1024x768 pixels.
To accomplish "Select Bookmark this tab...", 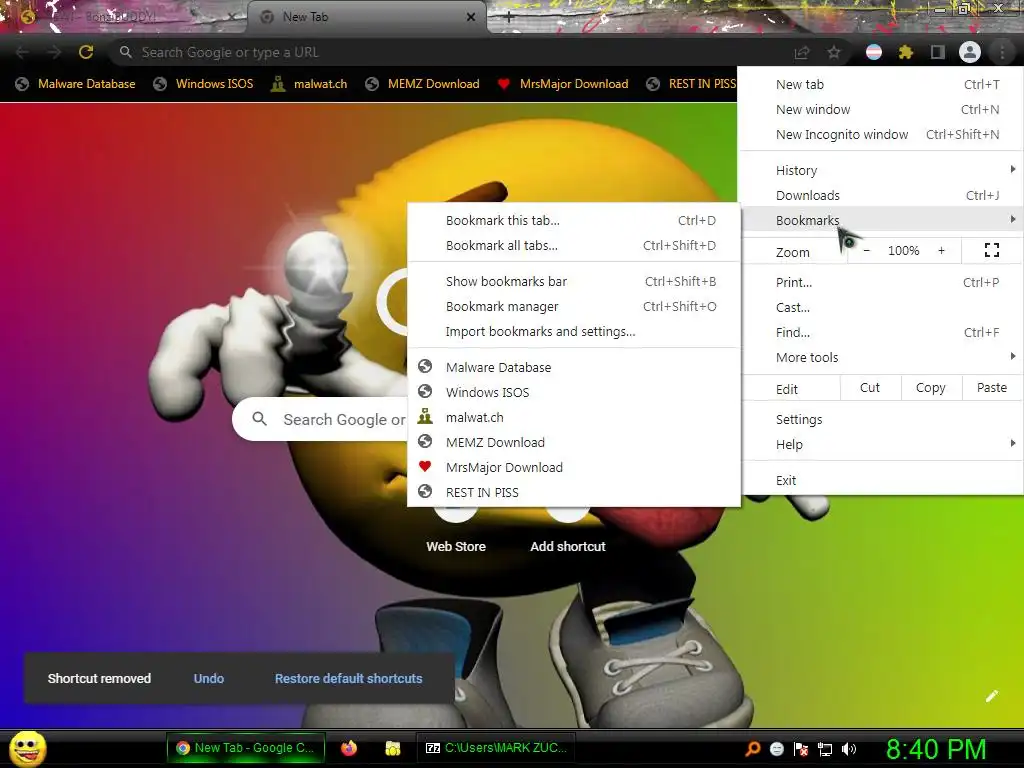I will pos(573,220).
